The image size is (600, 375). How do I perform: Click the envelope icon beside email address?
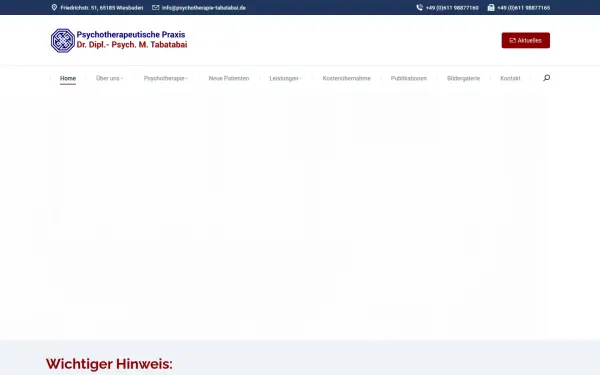pos(155,8)
